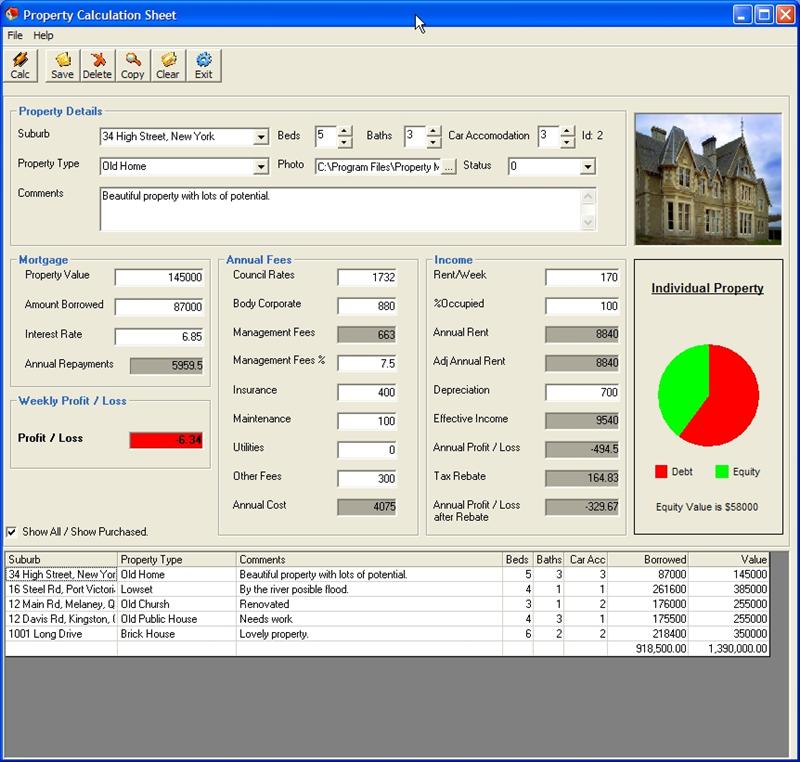Click the Property Value input field
Viewport: 800px width, 762px height.
click(159, 278)
